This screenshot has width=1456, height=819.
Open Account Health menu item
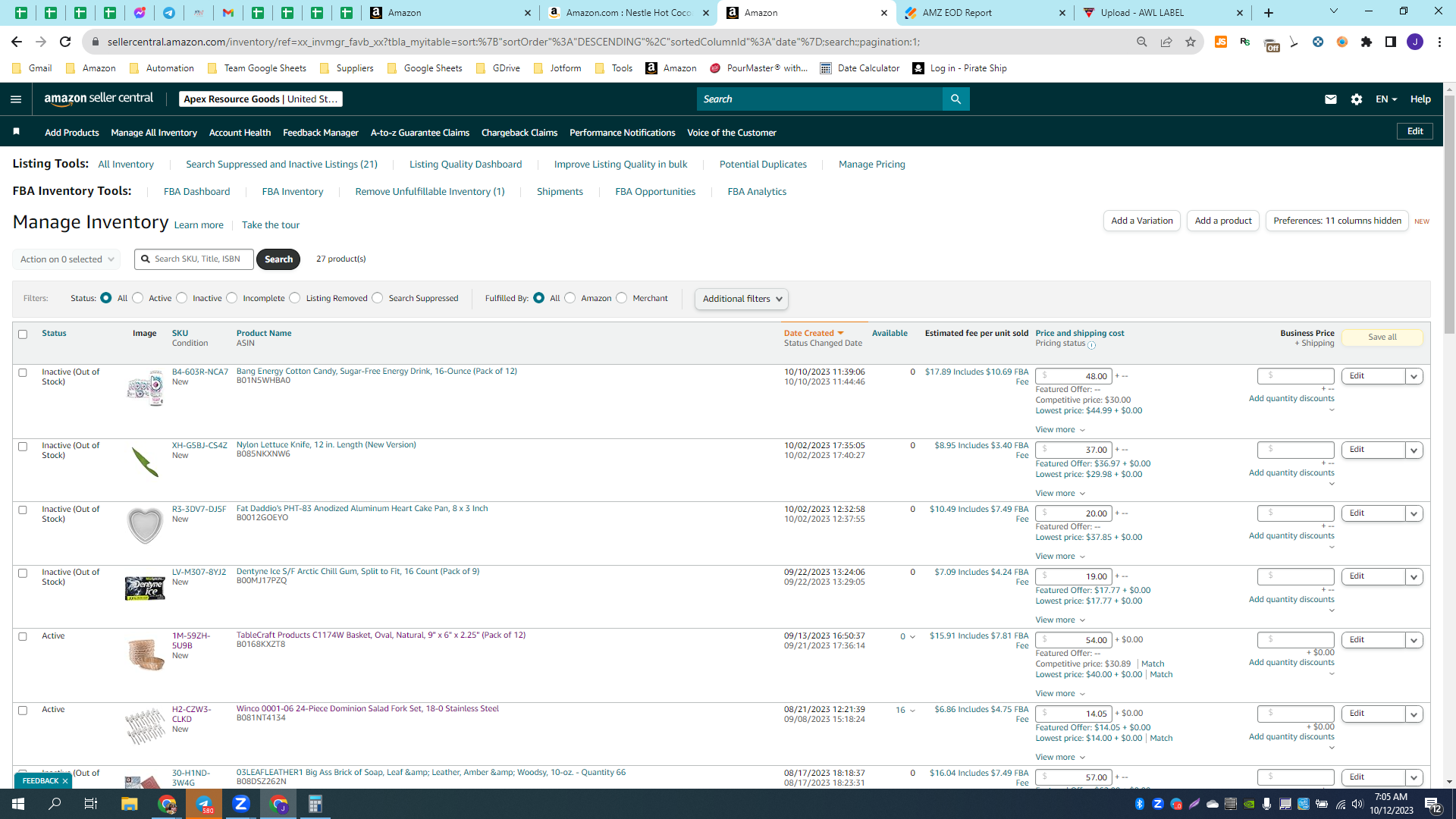click(240, 133)
